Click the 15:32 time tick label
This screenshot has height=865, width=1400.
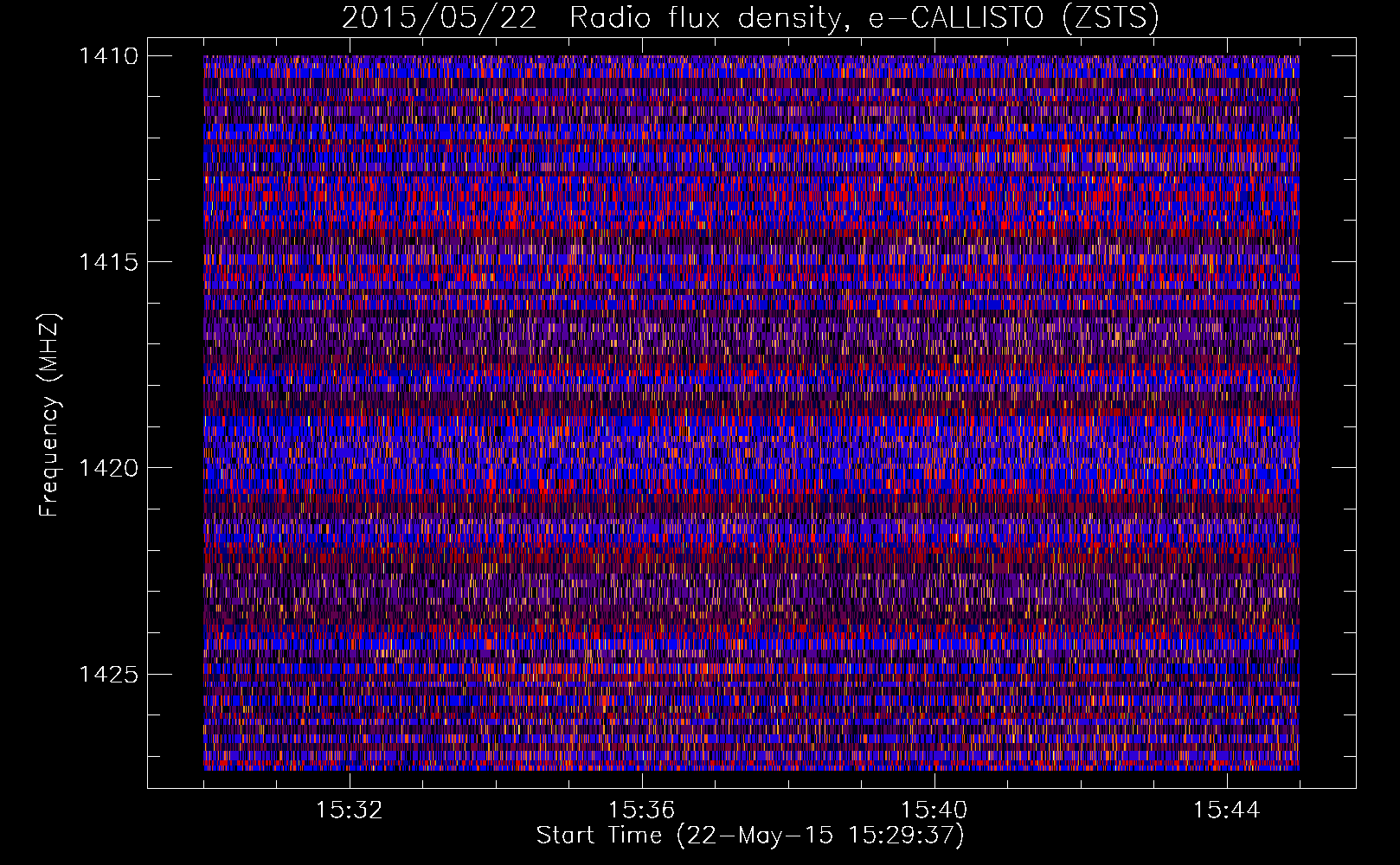pyautogui.click(x=349, y=810)
